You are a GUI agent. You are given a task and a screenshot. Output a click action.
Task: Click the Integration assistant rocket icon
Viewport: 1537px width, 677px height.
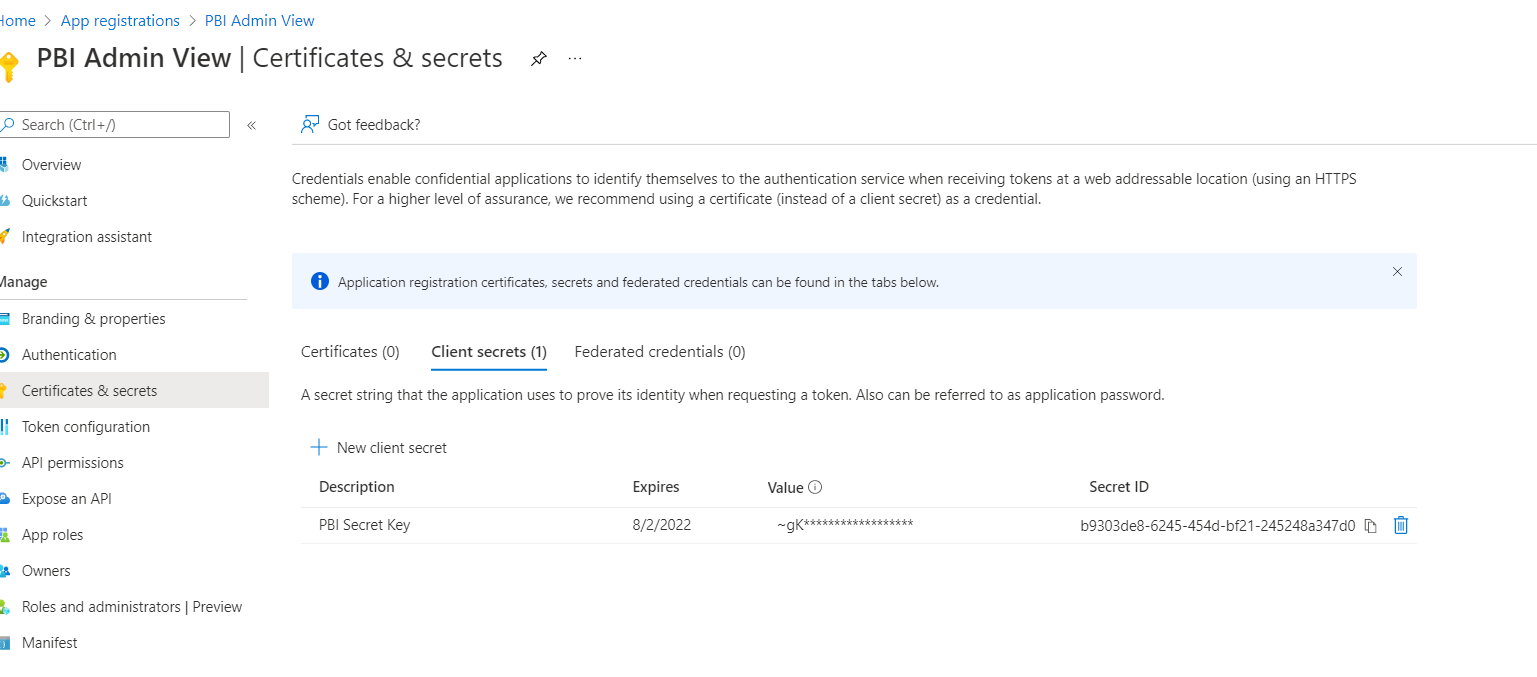[x=5, y=237]
